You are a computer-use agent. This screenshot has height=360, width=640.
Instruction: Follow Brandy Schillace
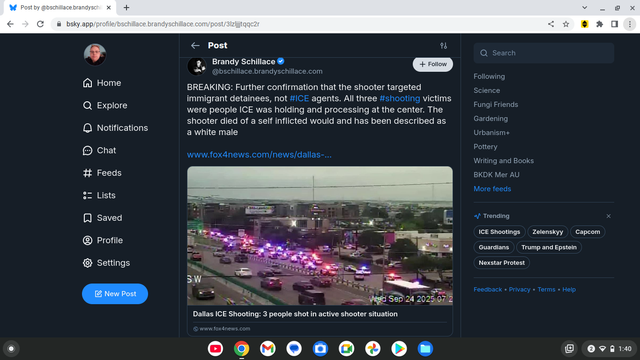[x=433, y=64]
